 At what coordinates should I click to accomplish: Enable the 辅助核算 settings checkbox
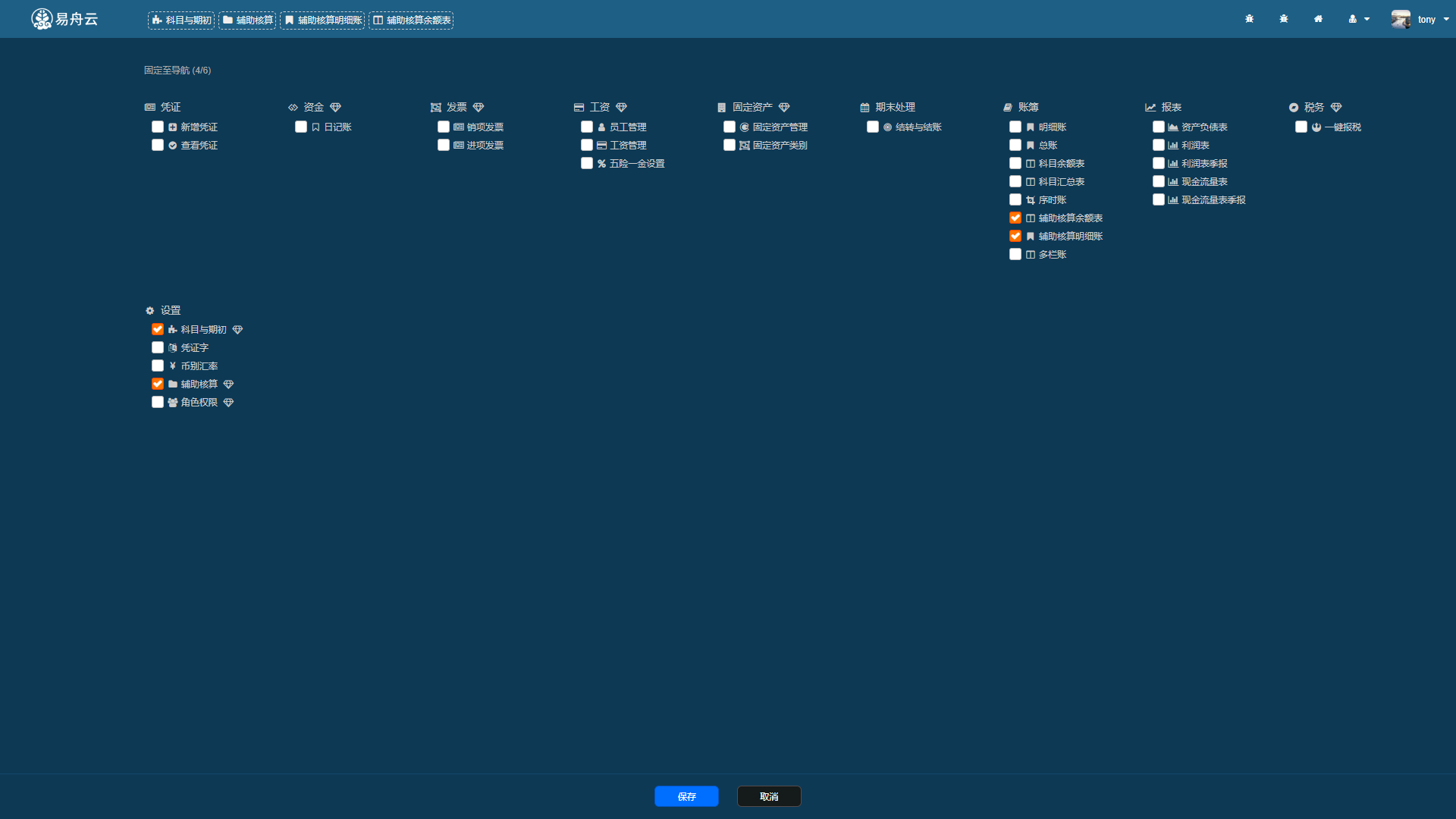pos(158,384)
